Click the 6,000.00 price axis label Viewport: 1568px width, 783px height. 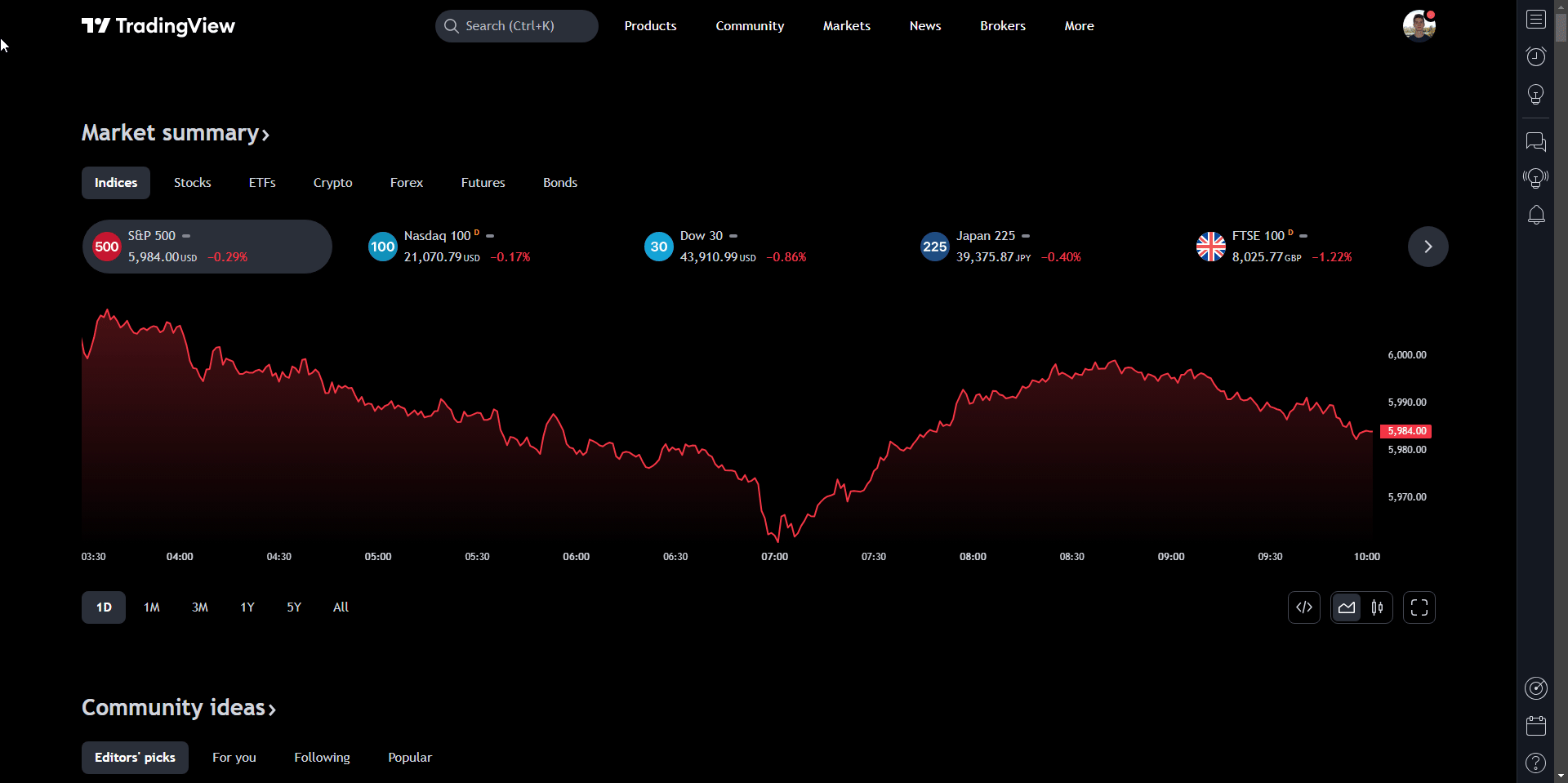pyautogui.click(x=1407, y=355)
